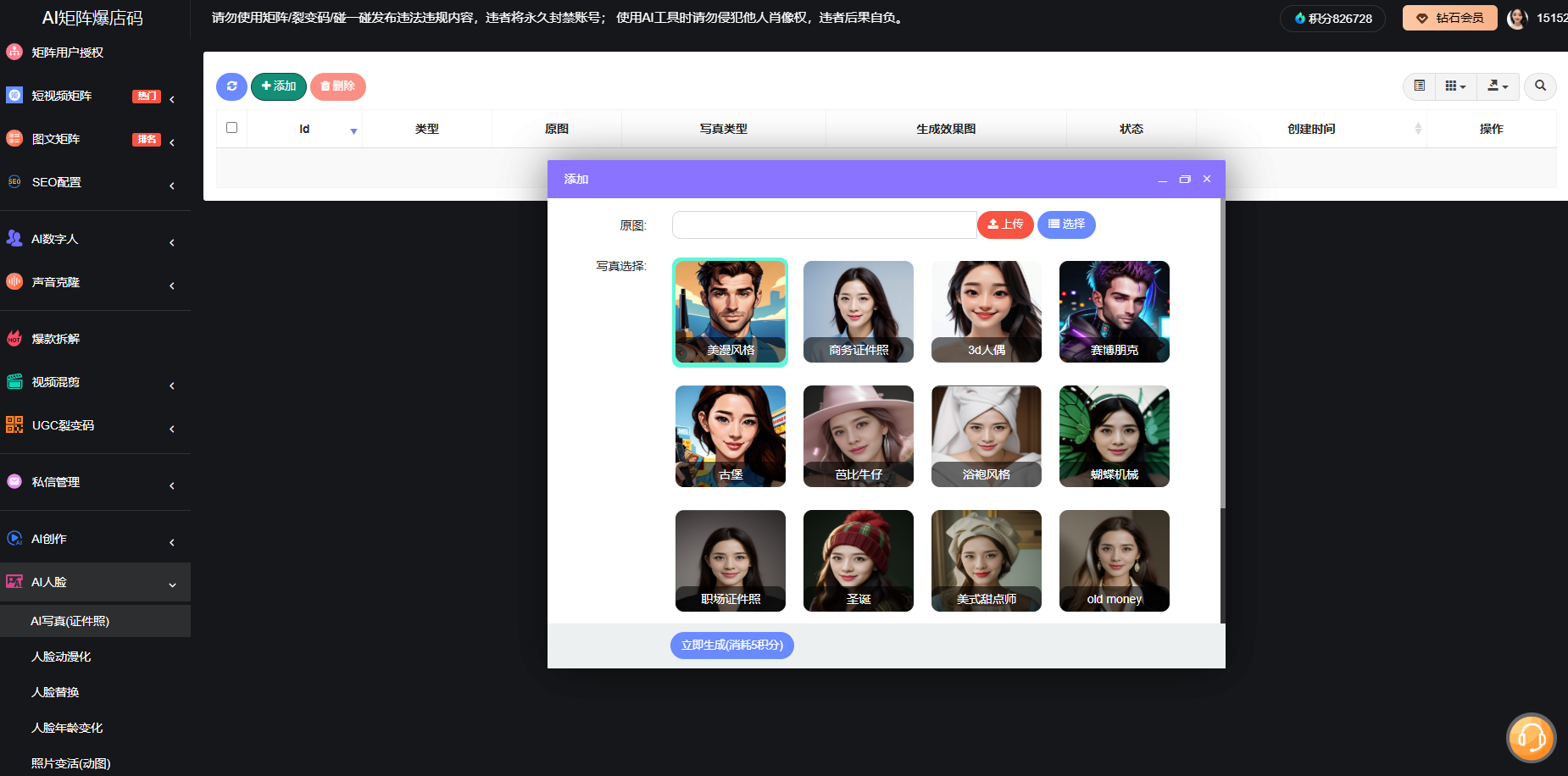Click the 积分826728 points badge
The width and height of the screenshot is (1568, 776).
1332,19
